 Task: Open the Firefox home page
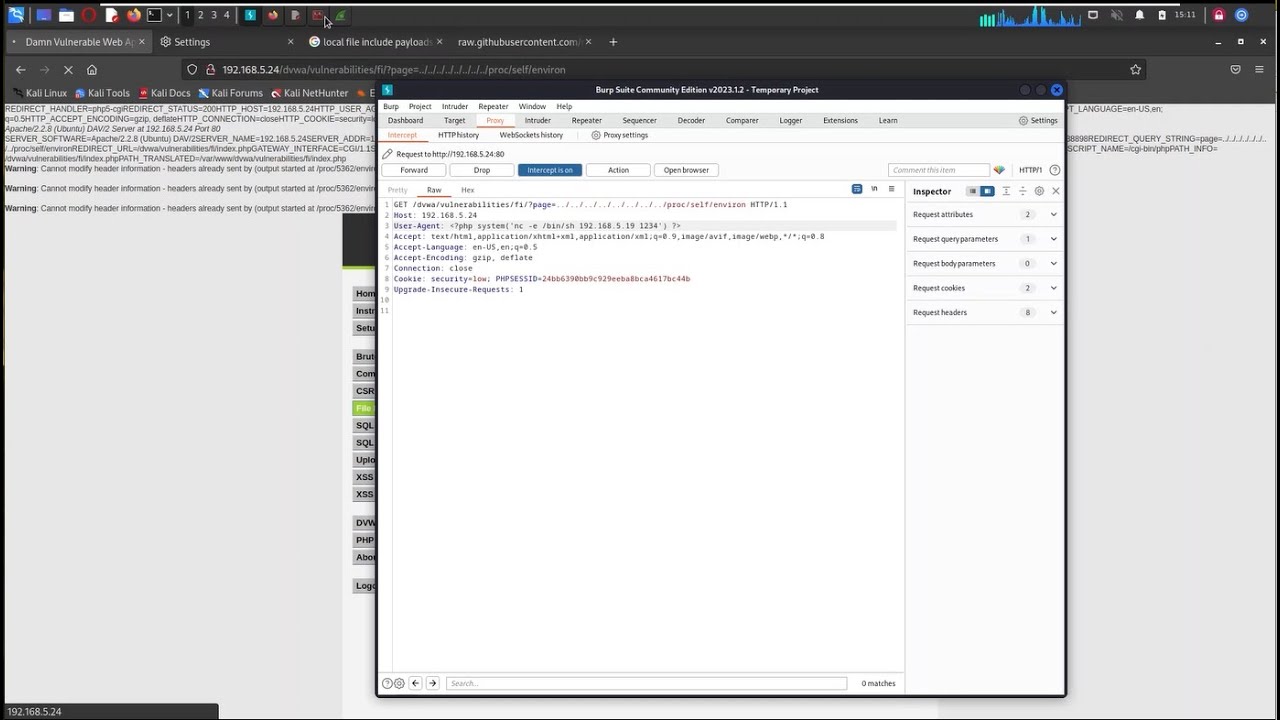click(92, 70)
